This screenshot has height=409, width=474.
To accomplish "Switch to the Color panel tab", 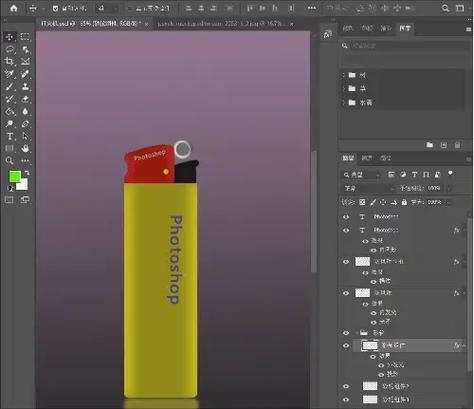I will [x=348, y=29].
